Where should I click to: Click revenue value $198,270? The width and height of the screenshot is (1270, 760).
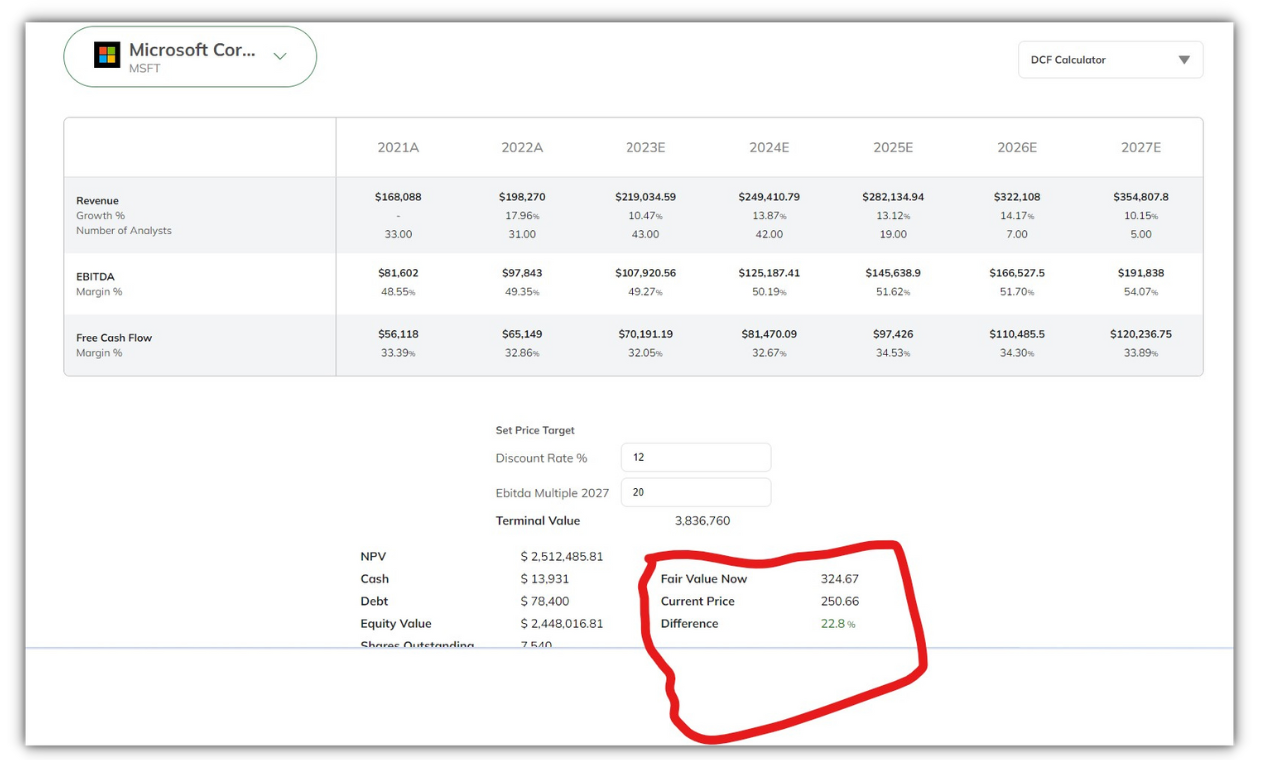click(x=522, y=197)
